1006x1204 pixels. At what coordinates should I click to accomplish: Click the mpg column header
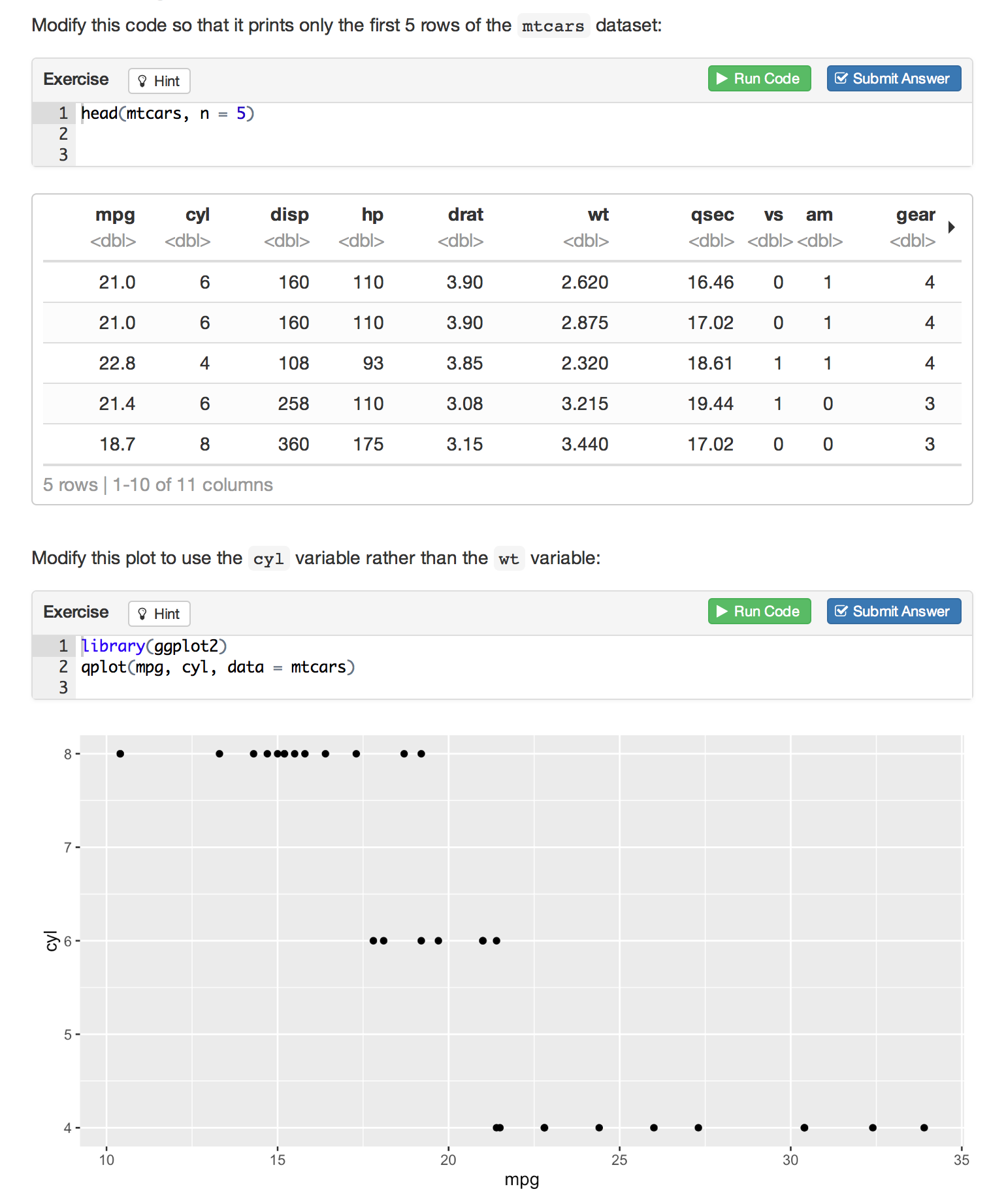click(x=115, y=215)
